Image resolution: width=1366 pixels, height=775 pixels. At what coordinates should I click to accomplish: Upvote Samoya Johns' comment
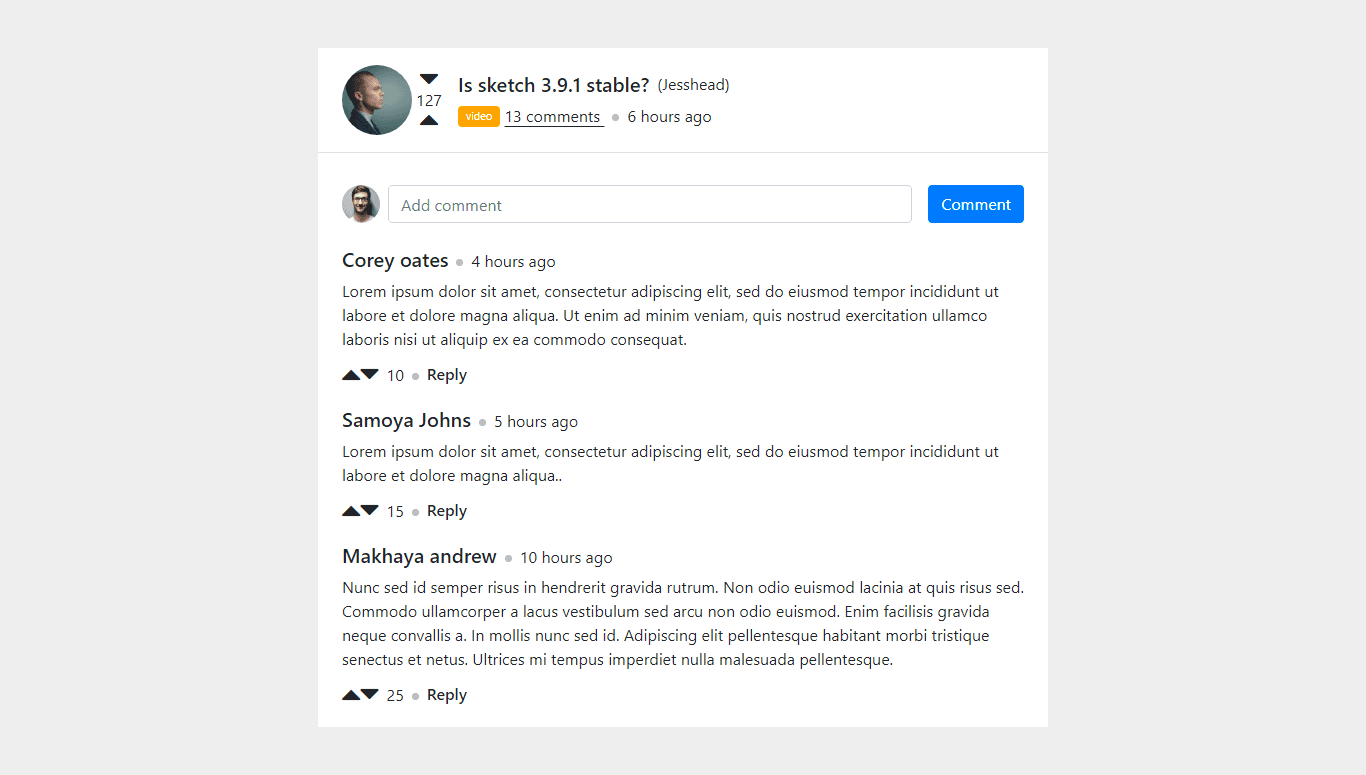coord(349,510)
